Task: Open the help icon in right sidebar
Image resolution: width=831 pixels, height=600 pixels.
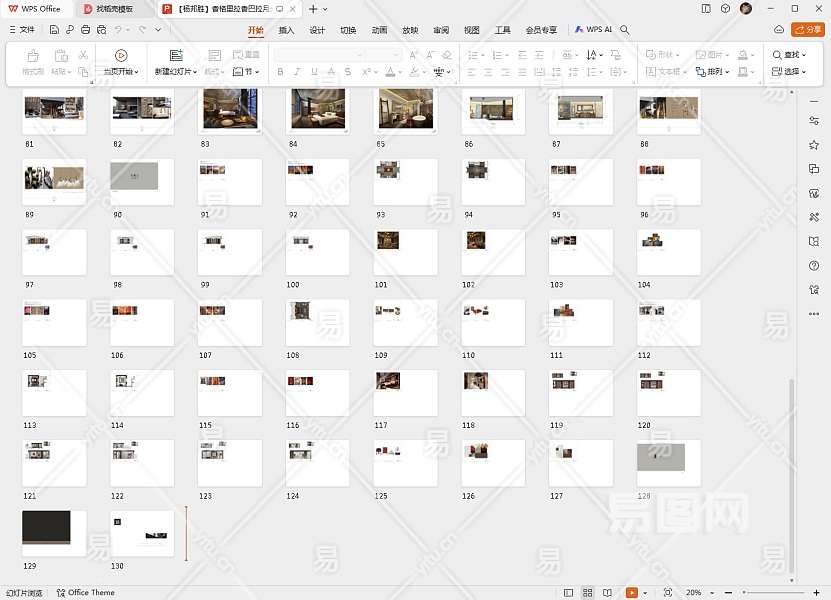Action: [814, 266]
